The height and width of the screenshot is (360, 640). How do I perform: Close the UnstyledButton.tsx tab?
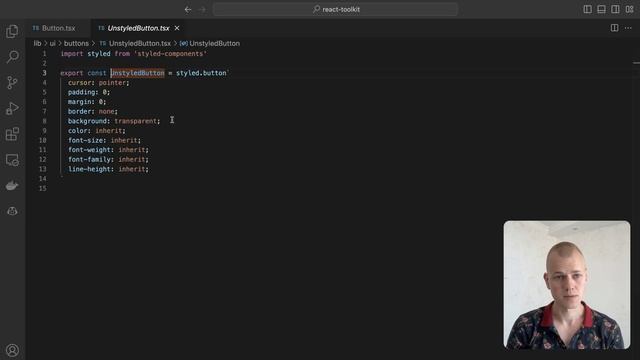pyautogui.click(x=177, y=28)
